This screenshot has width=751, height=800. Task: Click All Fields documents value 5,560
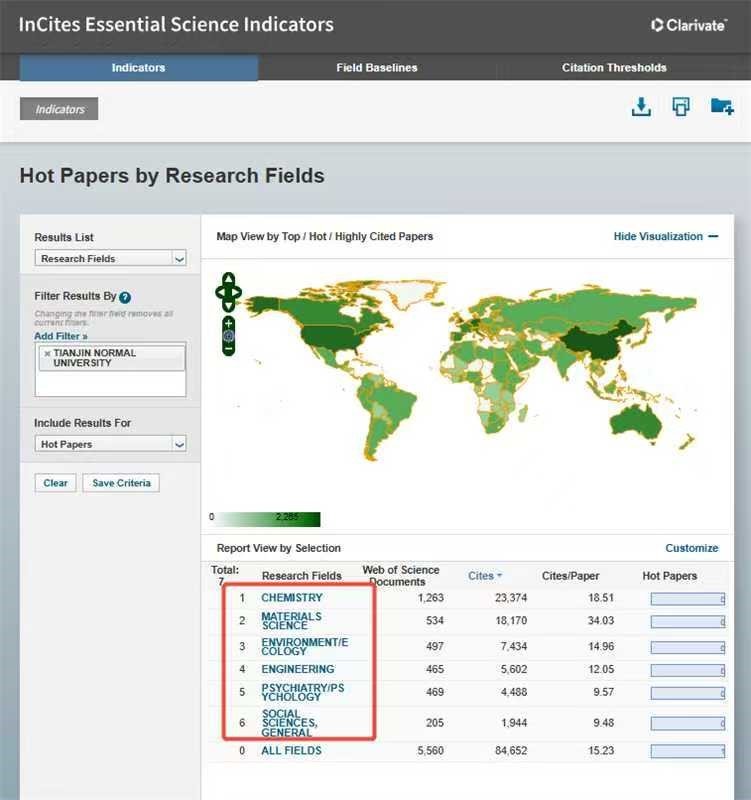coord(430,751)
